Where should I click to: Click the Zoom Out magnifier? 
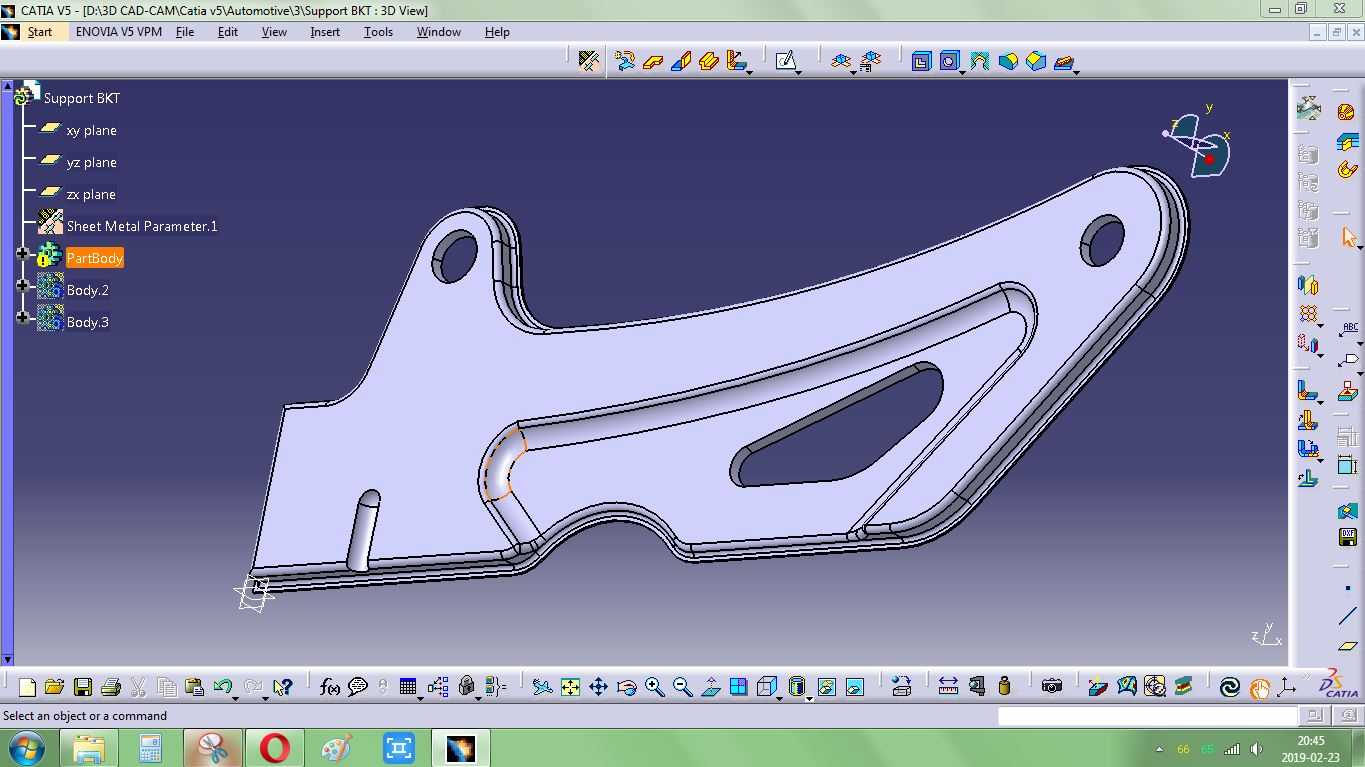(683, 687)
